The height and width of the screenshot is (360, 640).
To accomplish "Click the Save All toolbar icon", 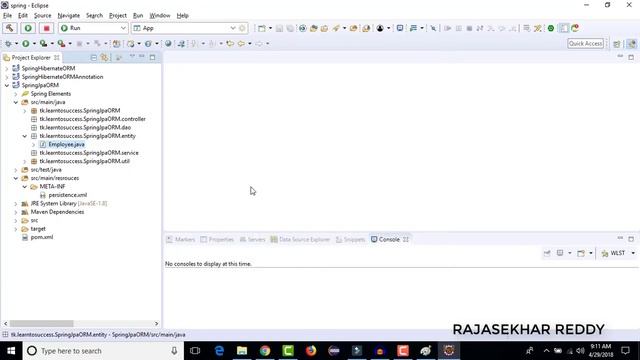I will (290, 28).
